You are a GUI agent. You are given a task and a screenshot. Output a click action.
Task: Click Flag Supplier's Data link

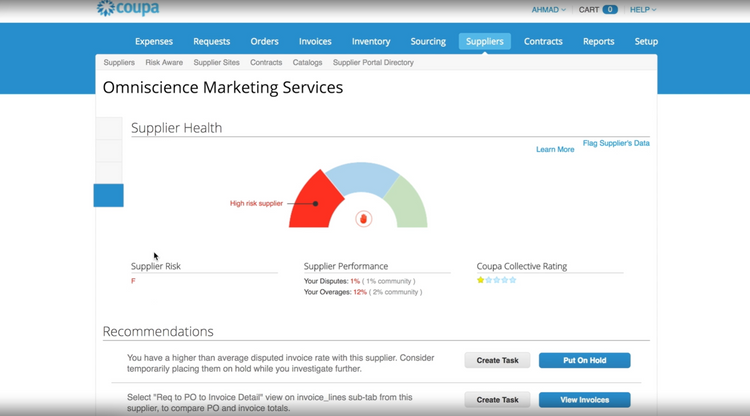[616, 143]
